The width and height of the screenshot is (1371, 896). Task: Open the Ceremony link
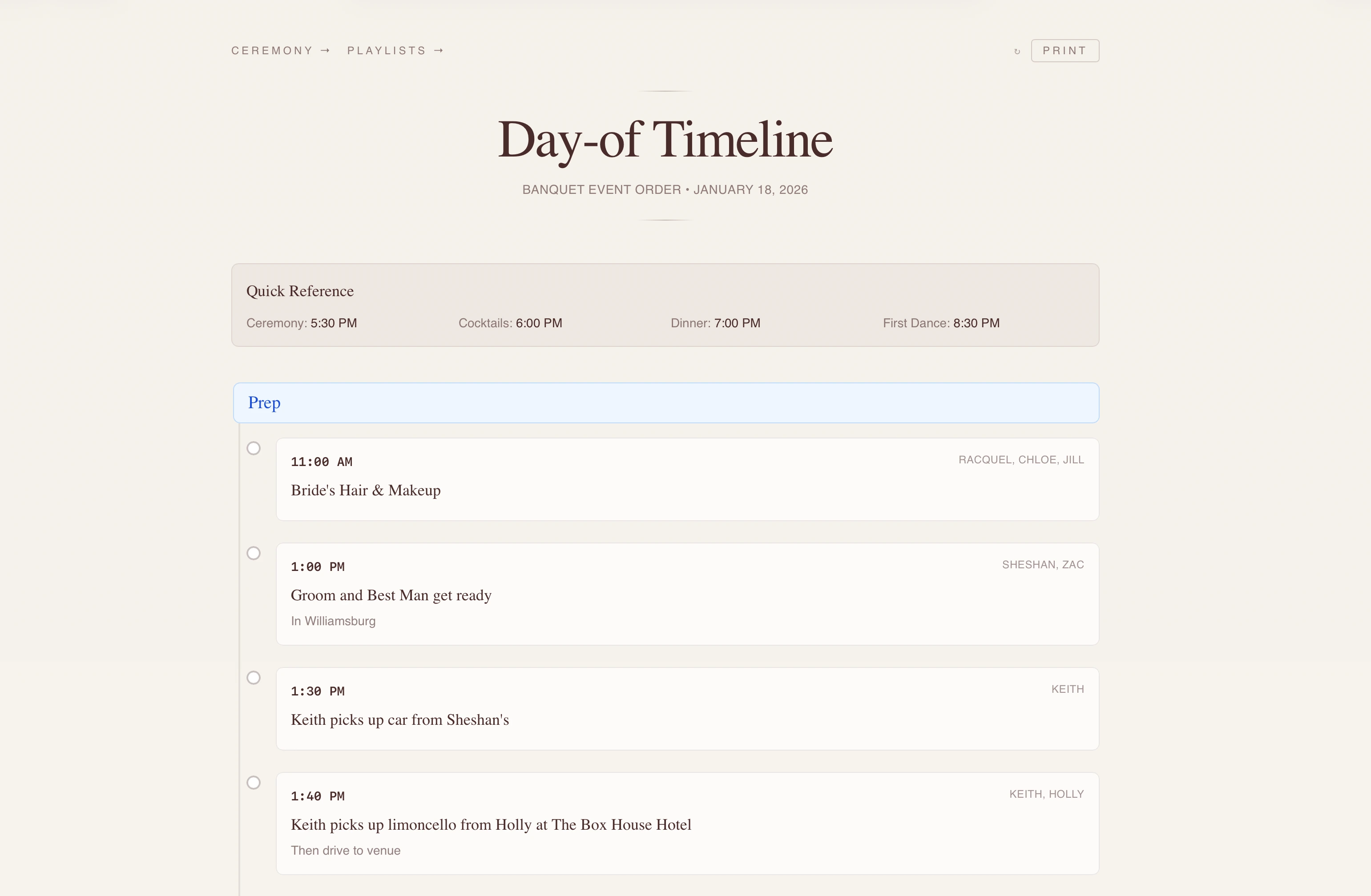coord(281,51)
